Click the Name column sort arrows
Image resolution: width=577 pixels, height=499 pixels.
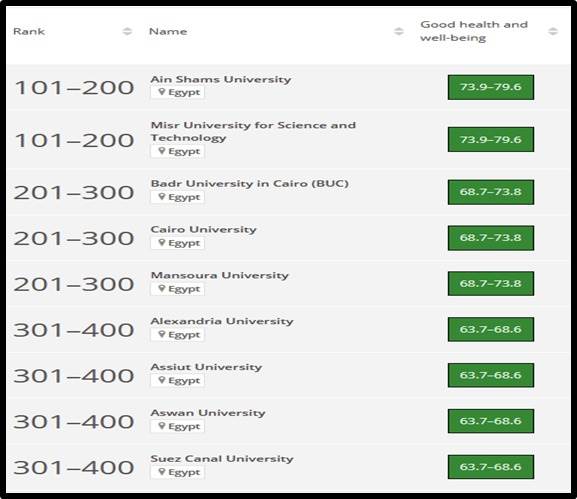399,31
